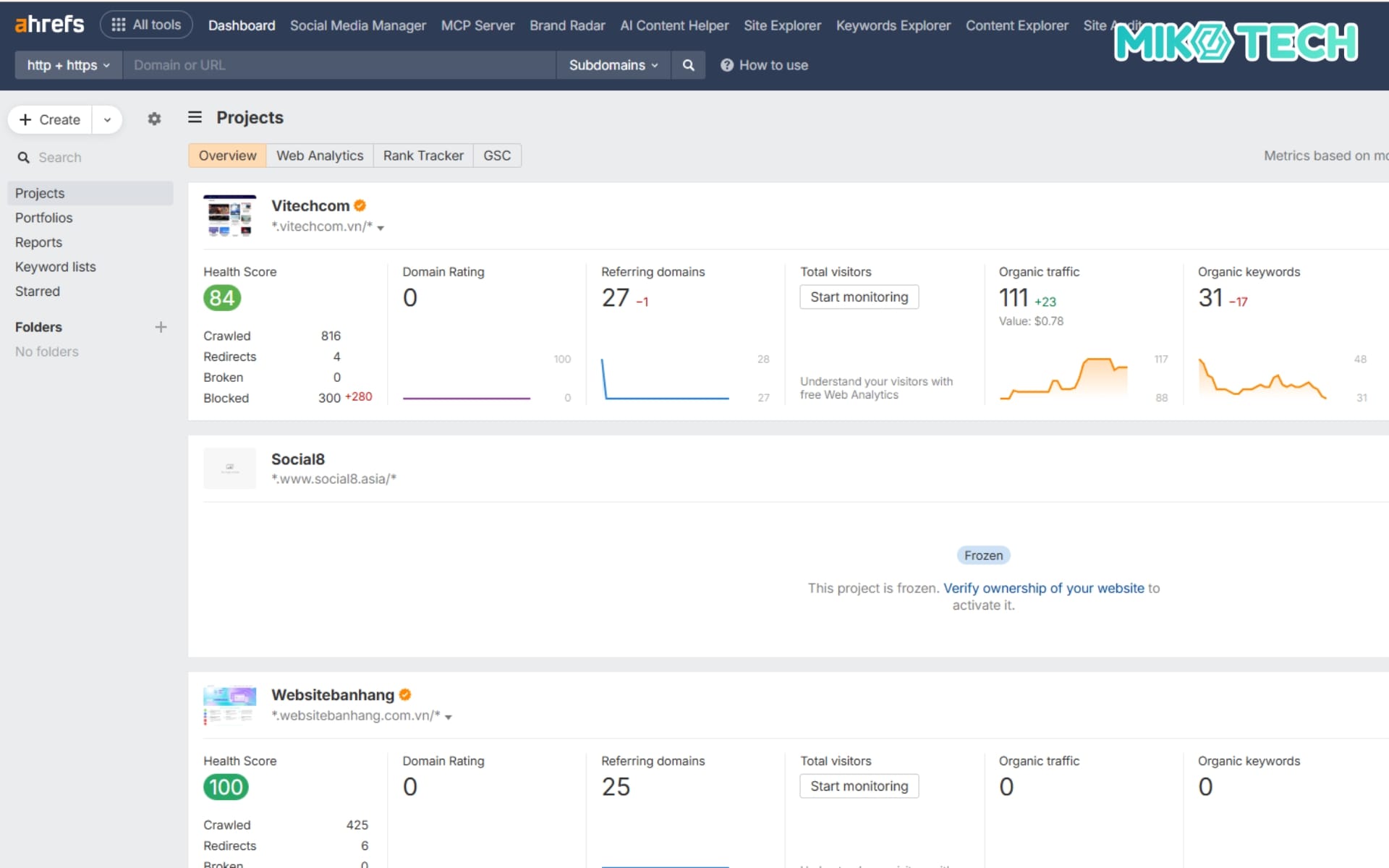Click Websitebanhang verified badge icon
1389x868 pixels.
tap(405, 694)
